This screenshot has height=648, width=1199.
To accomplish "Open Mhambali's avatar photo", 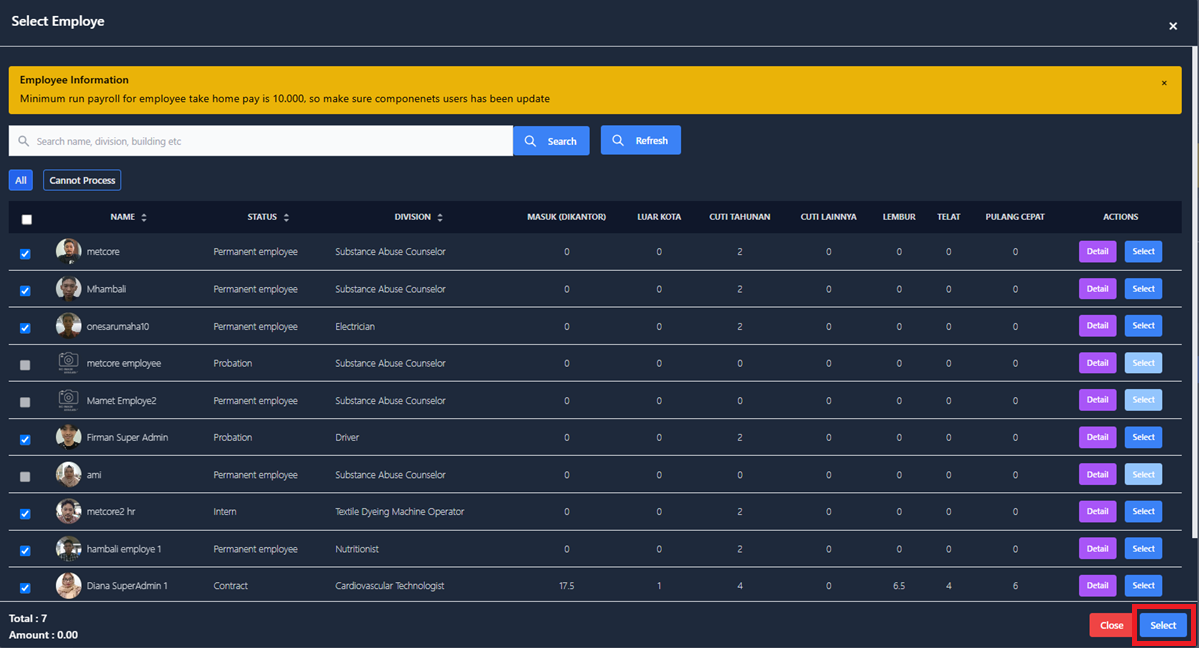I will pyautogui.click(x=68, y=288).
